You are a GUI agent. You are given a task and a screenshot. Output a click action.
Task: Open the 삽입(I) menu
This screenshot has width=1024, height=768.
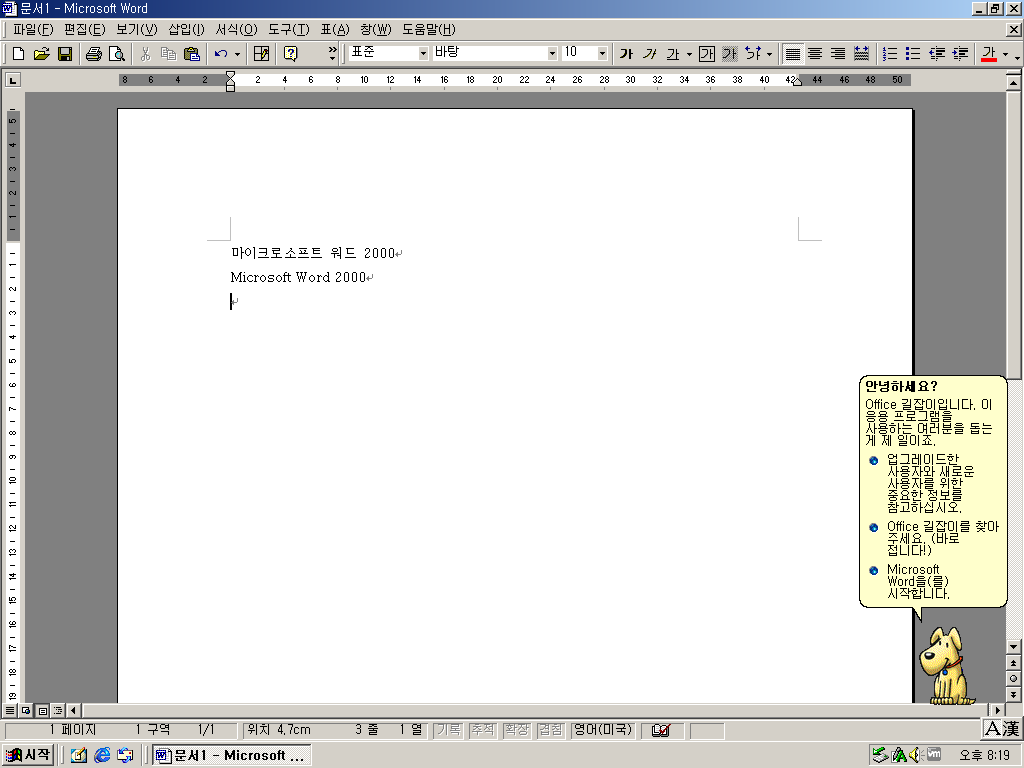[x=187, y=29]
